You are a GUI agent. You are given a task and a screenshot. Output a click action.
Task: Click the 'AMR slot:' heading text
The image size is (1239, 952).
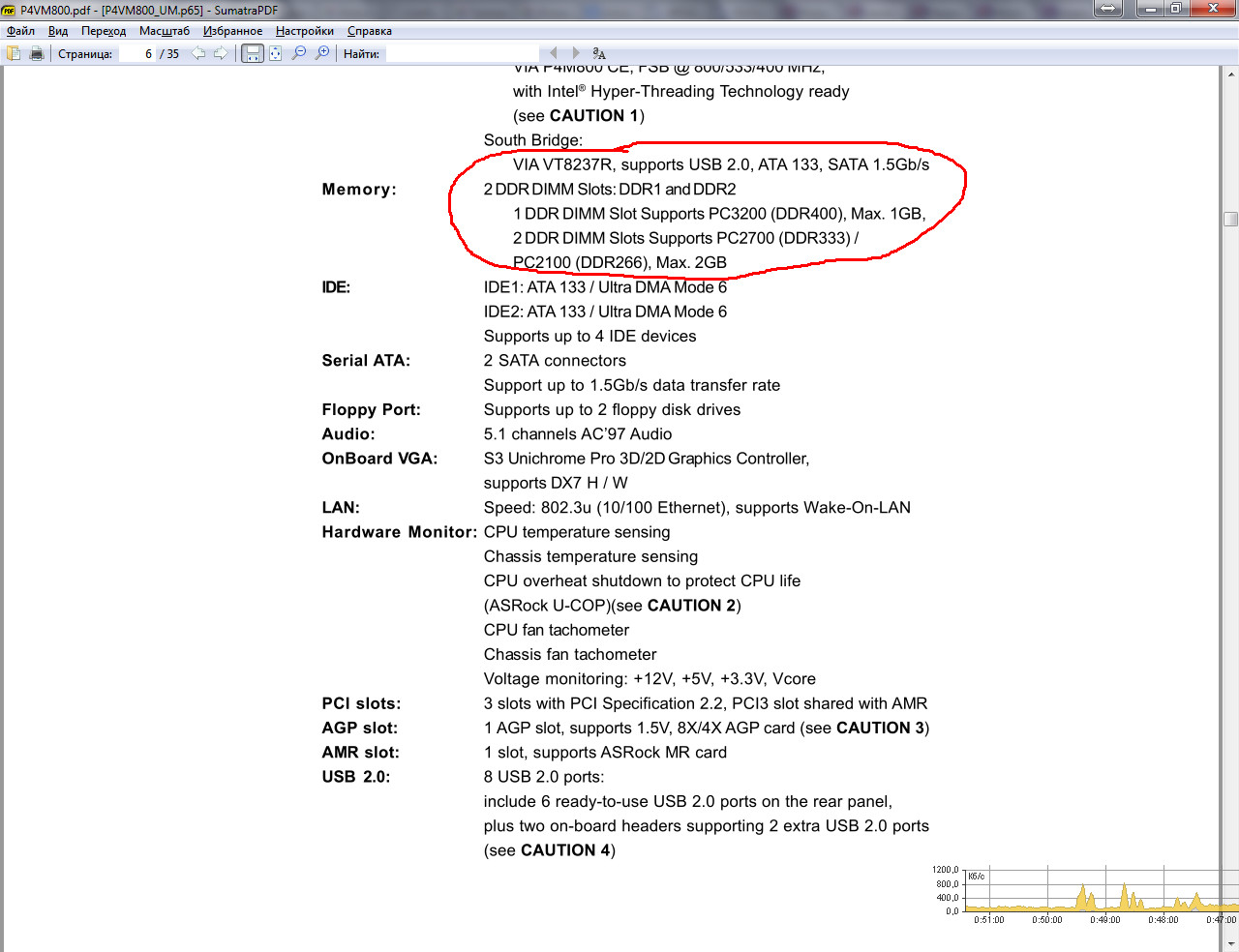361,753
